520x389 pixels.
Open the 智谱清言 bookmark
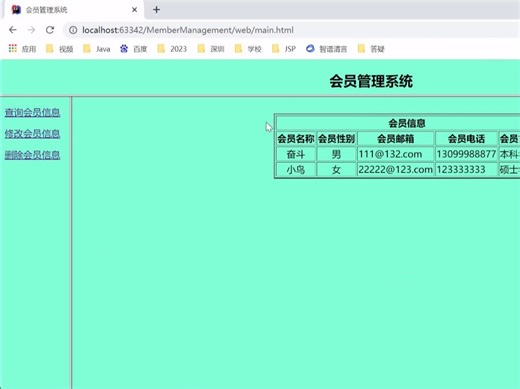[327, 49]
